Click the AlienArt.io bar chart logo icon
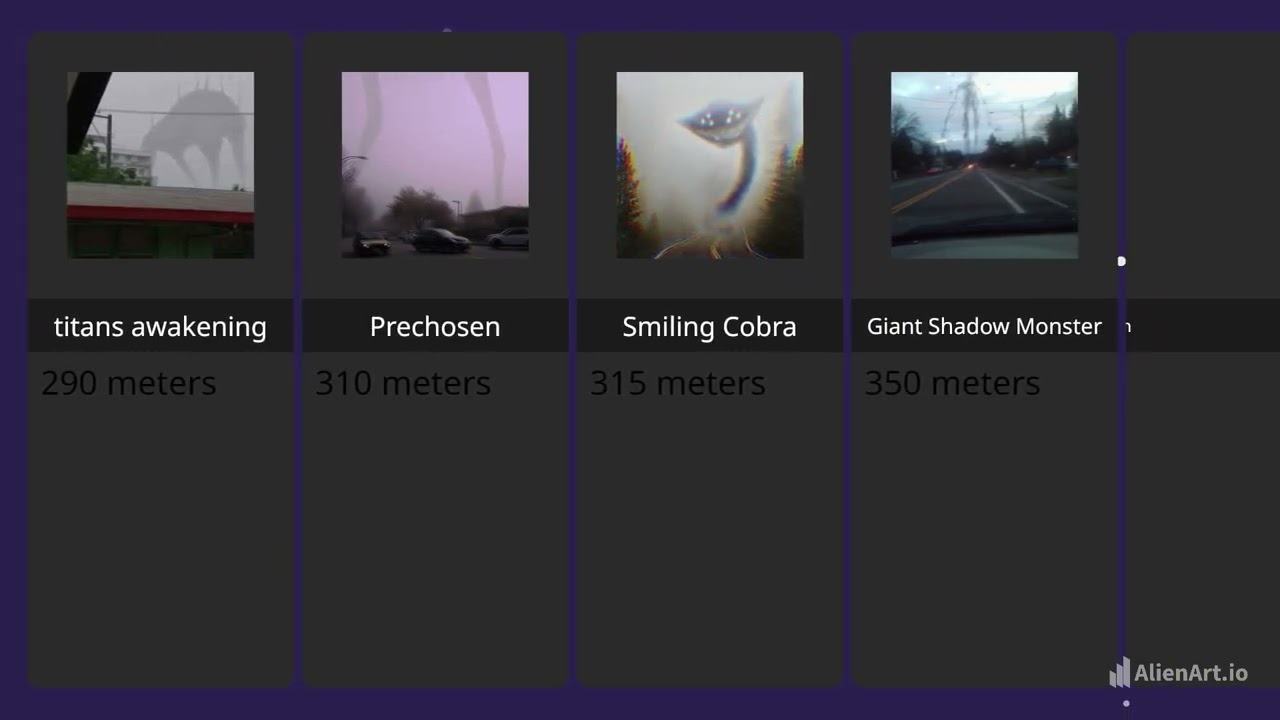 pos(1120,673)
